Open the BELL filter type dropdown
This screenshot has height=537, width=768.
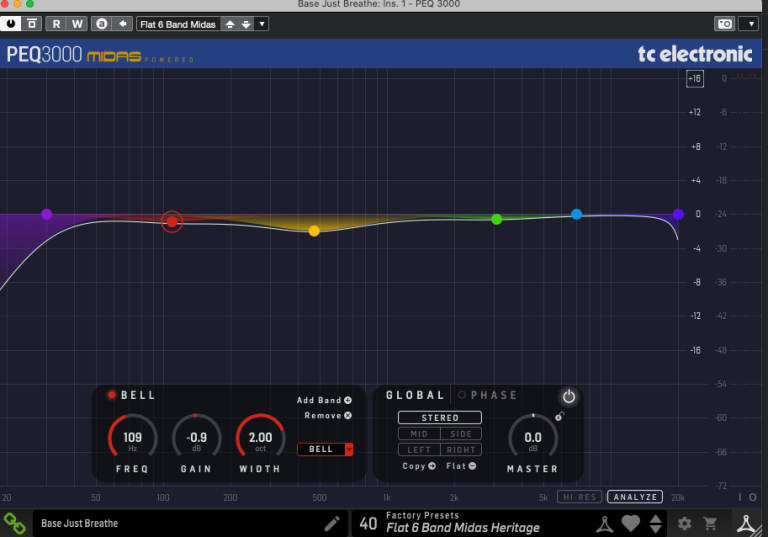pyautogui.click(x=325, y=449)
